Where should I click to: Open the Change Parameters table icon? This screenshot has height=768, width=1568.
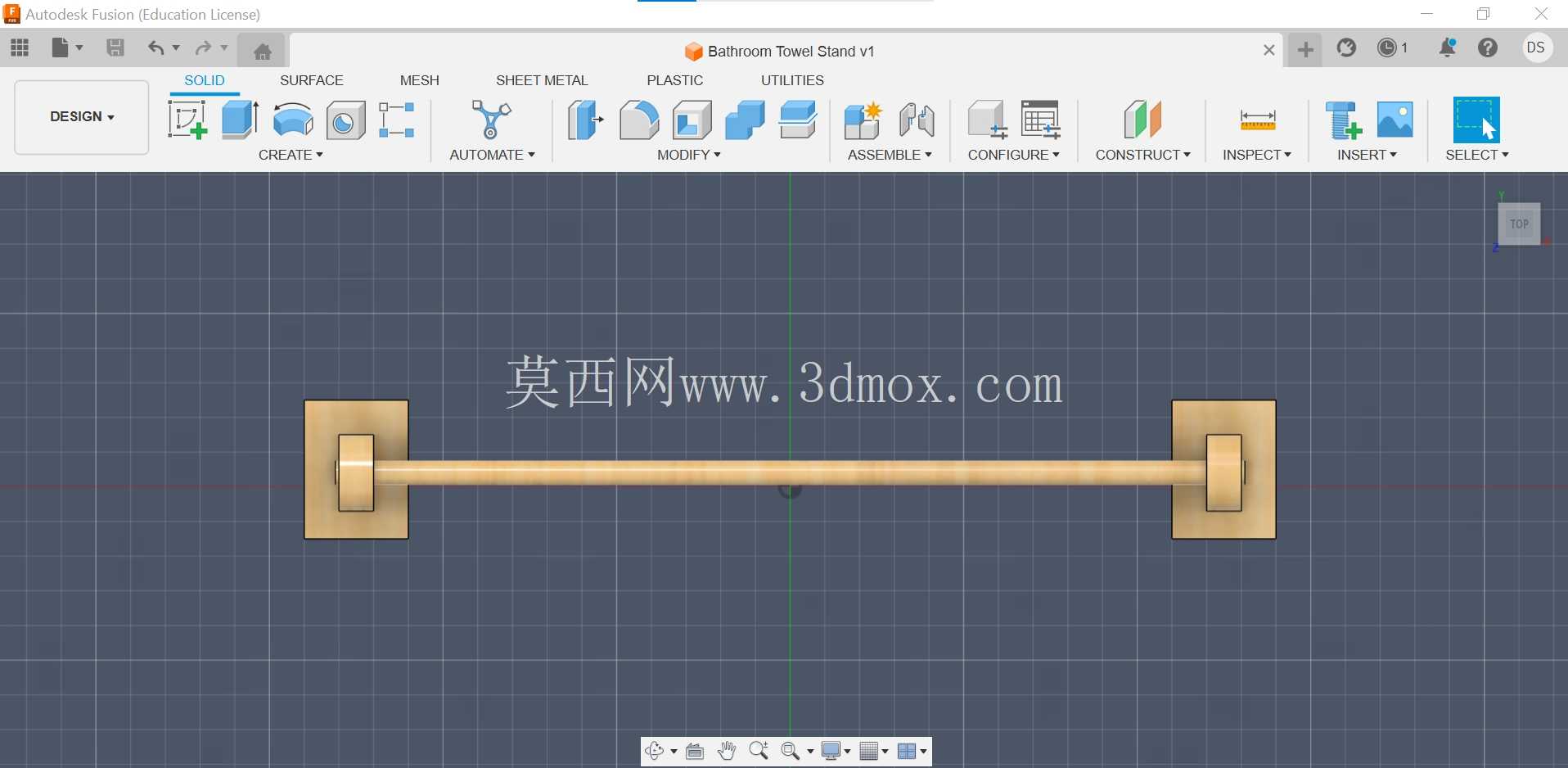click(x=1041, y=120)
